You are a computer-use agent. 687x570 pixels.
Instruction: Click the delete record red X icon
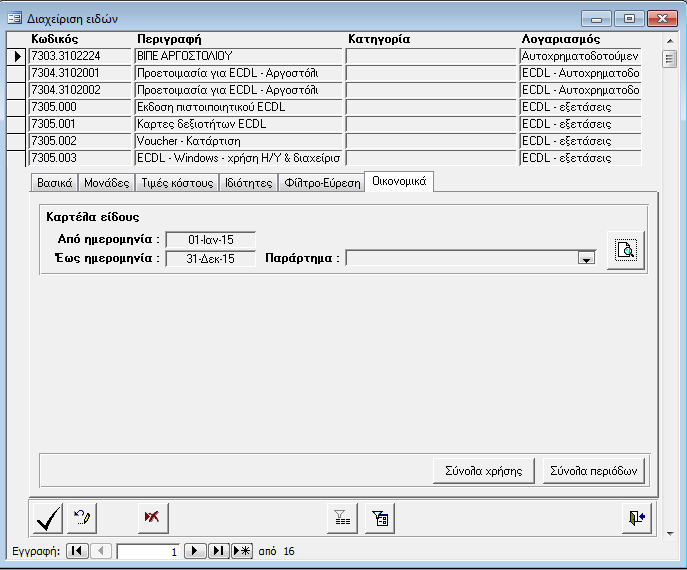tap(153, 517)
